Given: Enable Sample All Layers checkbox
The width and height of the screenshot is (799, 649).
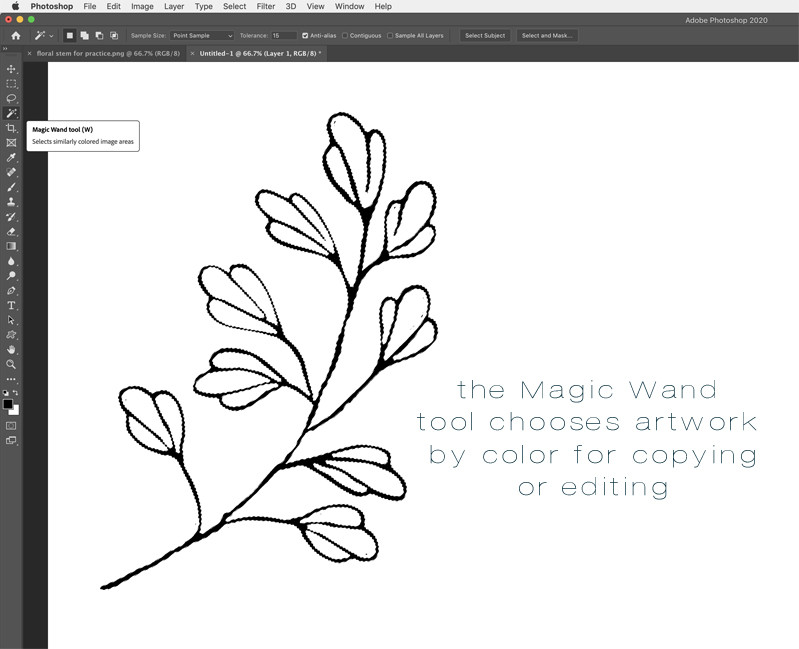Looking at the screenshot, I should coord(390,35).
